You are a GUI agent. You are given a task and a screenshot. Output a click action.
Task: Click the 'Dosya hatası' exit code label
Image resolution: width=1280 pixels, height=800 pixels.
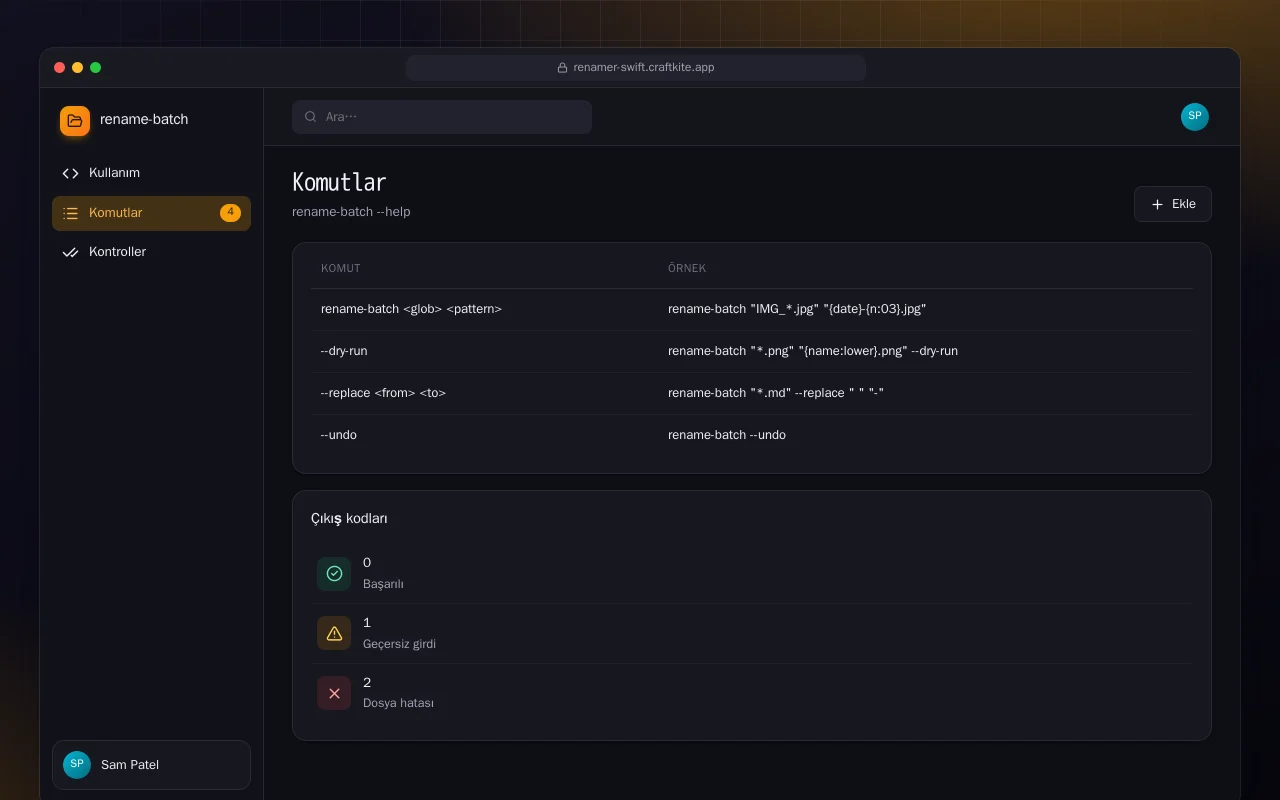(398, 703)
